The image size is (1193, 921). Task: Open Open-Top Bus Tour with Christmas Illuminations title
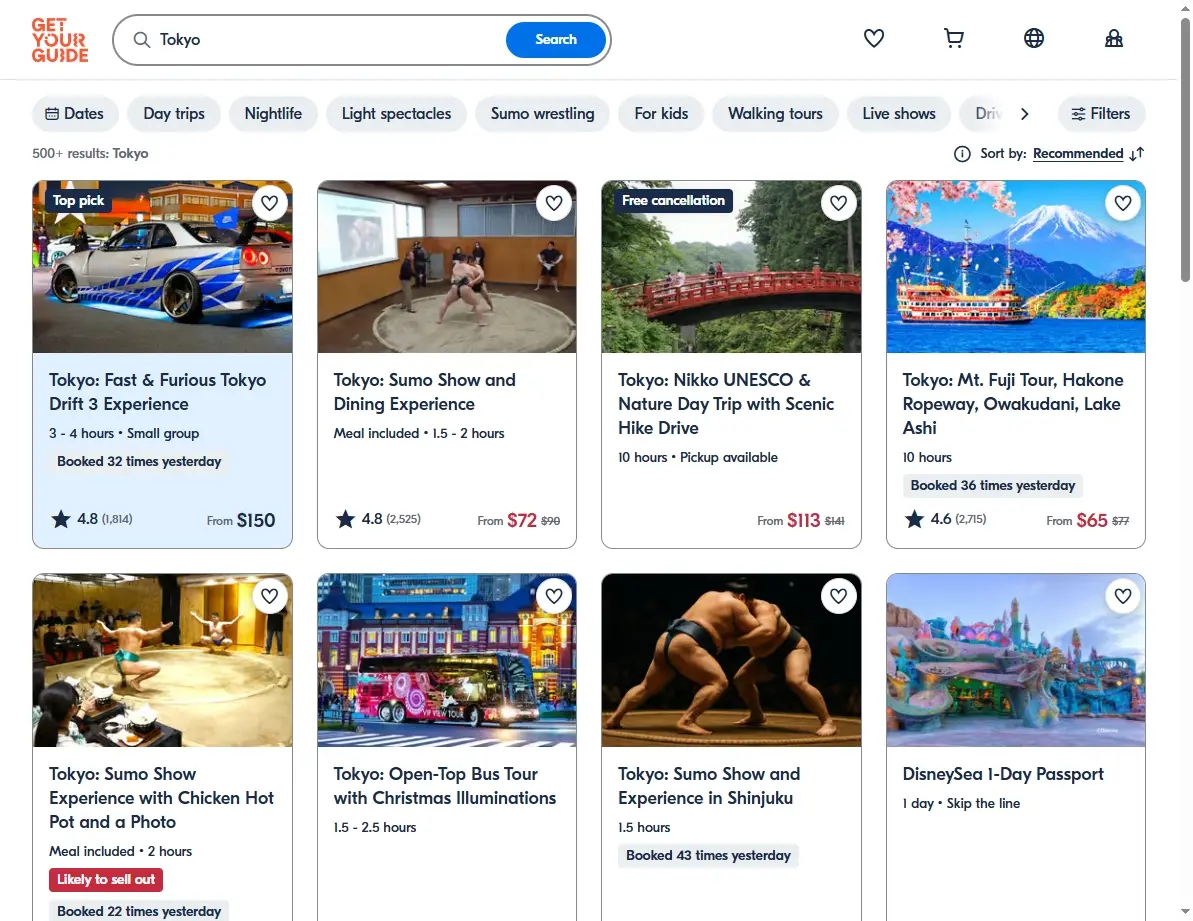(x=444, y=786)
